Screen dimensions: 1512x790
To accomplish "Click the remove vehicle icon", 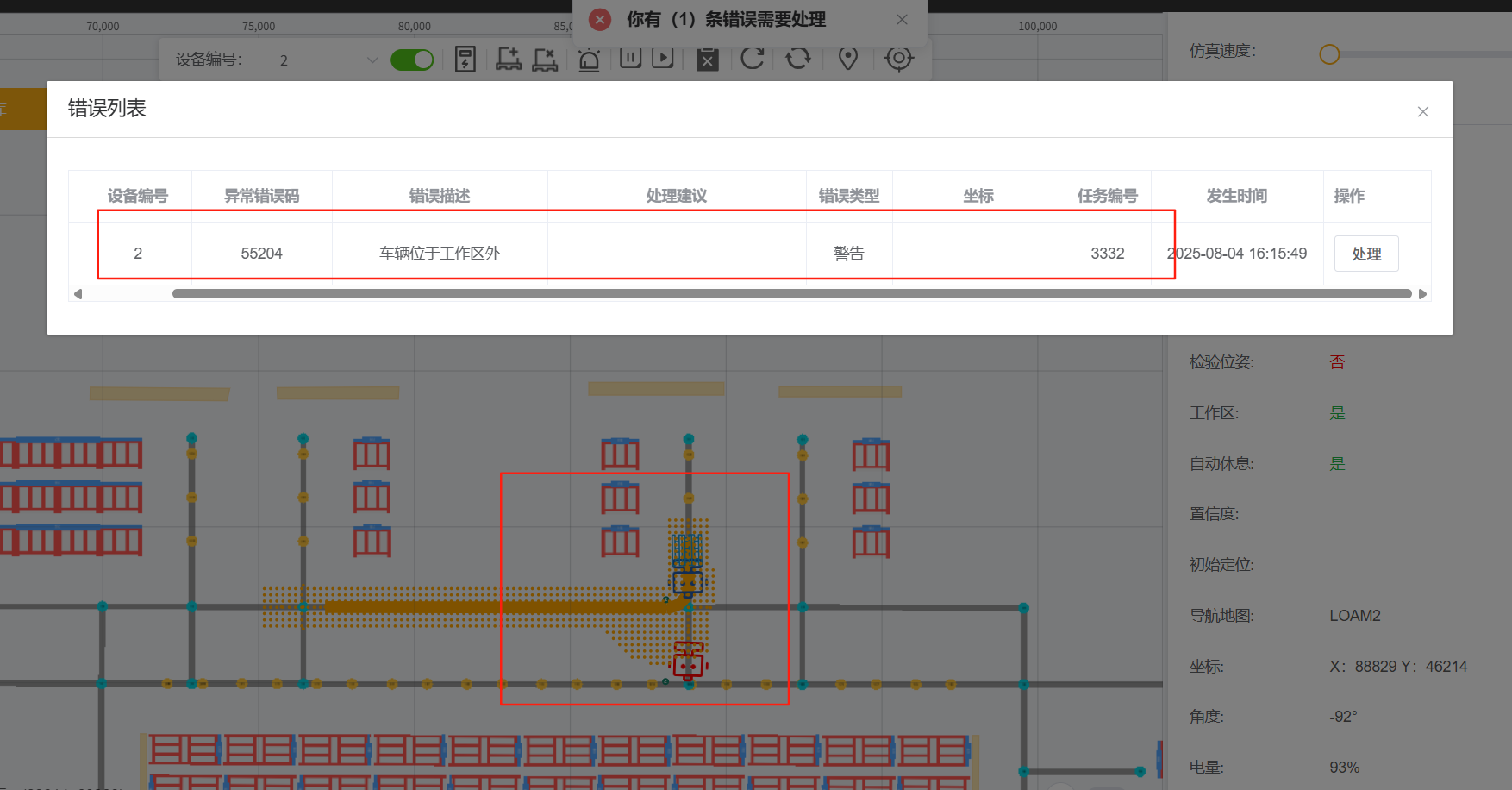I will coord(545,60).
